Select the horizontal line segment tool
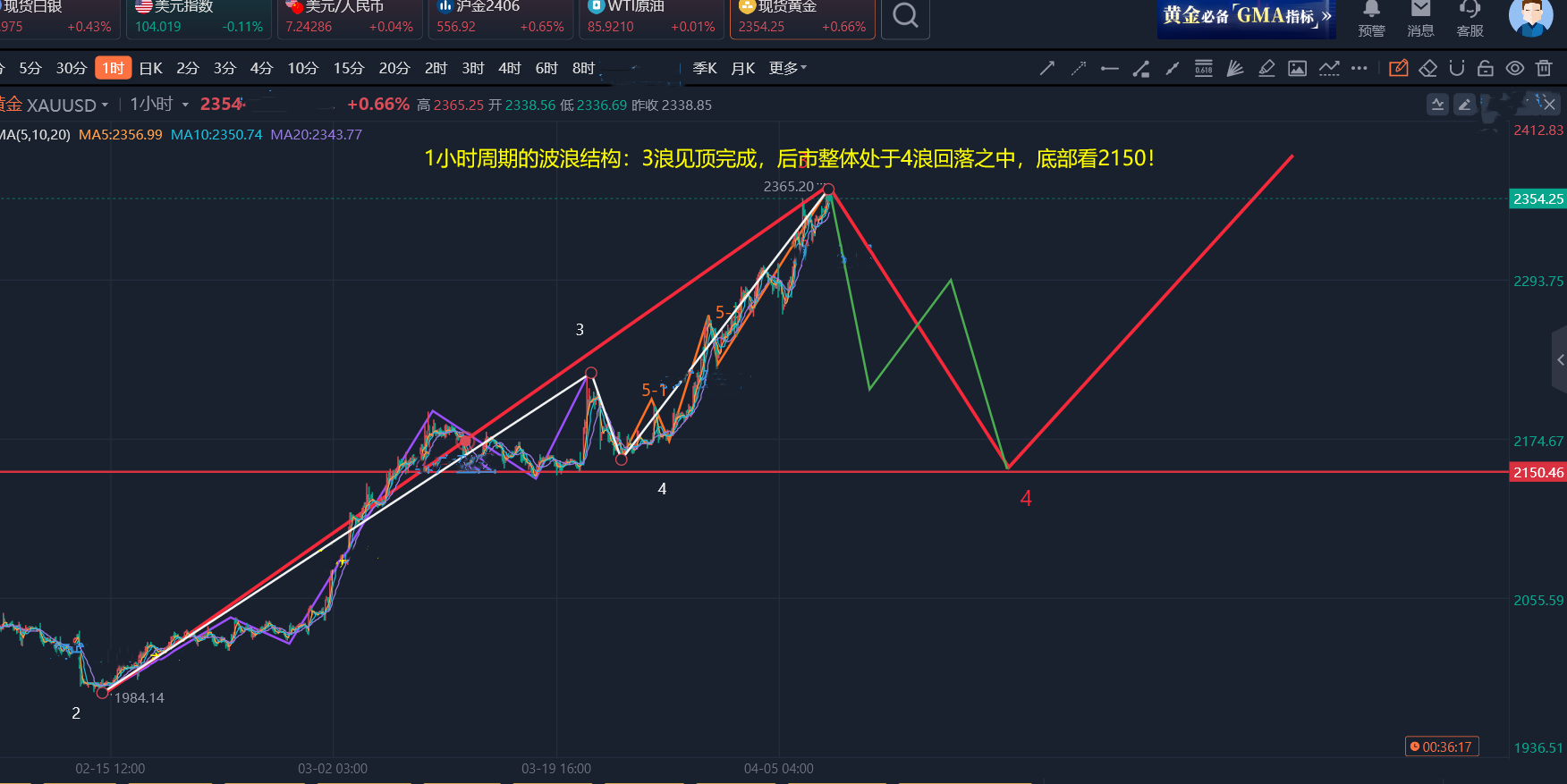This screenshot has height=784, width=1567. click(1110, 68)
